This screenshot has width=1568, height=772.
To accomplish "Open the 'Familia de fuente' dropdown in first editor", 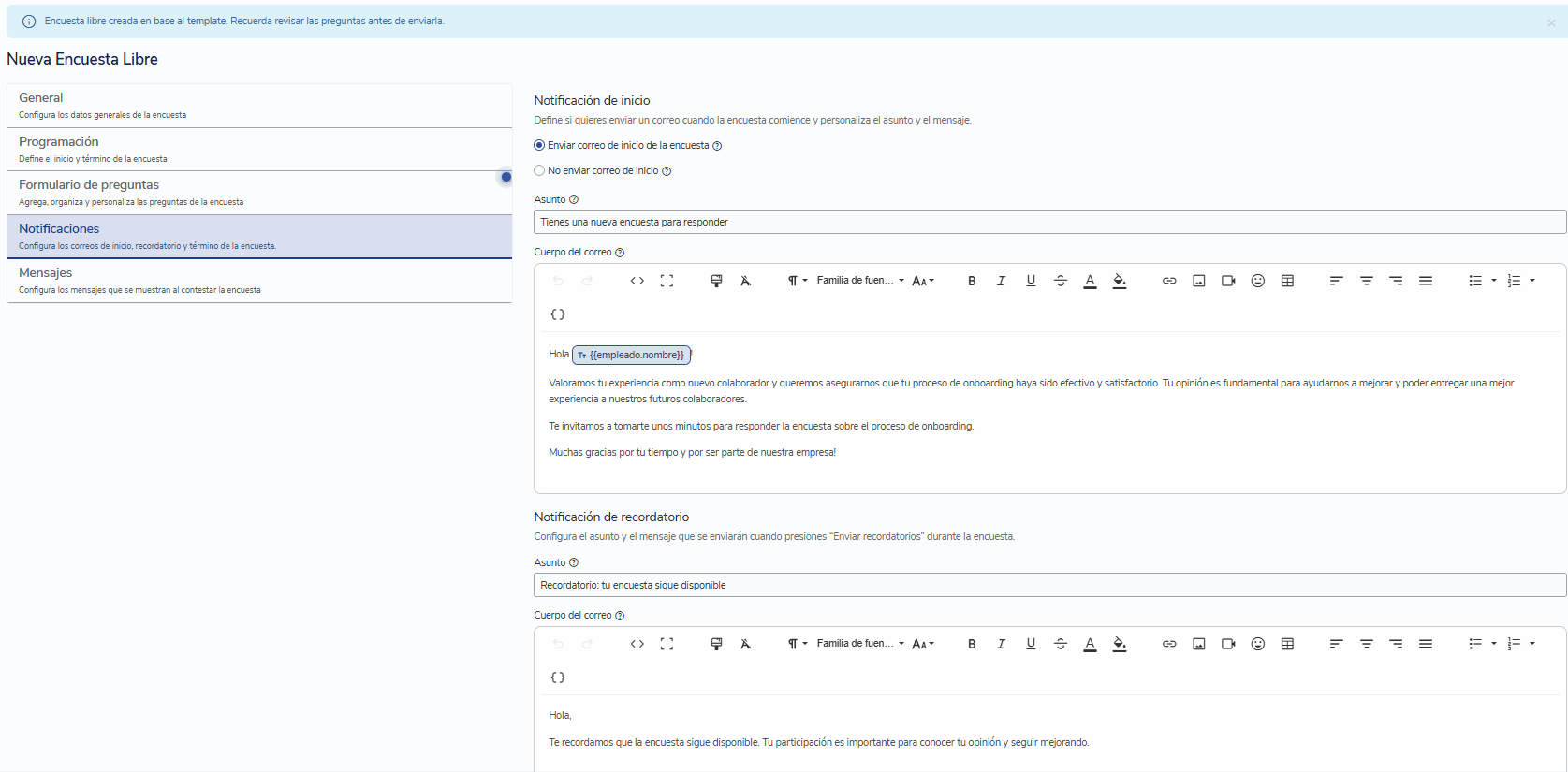I will tap(860, 281).
